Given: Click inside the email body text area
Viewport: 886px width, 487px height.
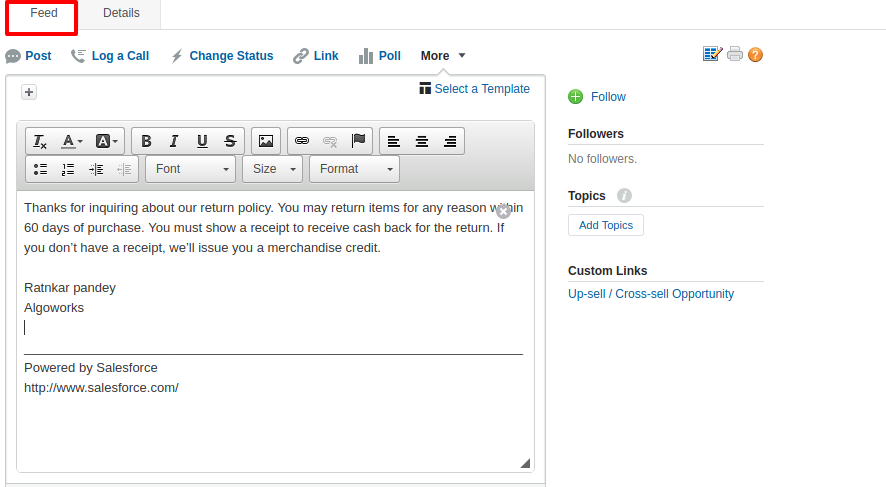Looking at the screenshot, I should (x=270, y=420).
